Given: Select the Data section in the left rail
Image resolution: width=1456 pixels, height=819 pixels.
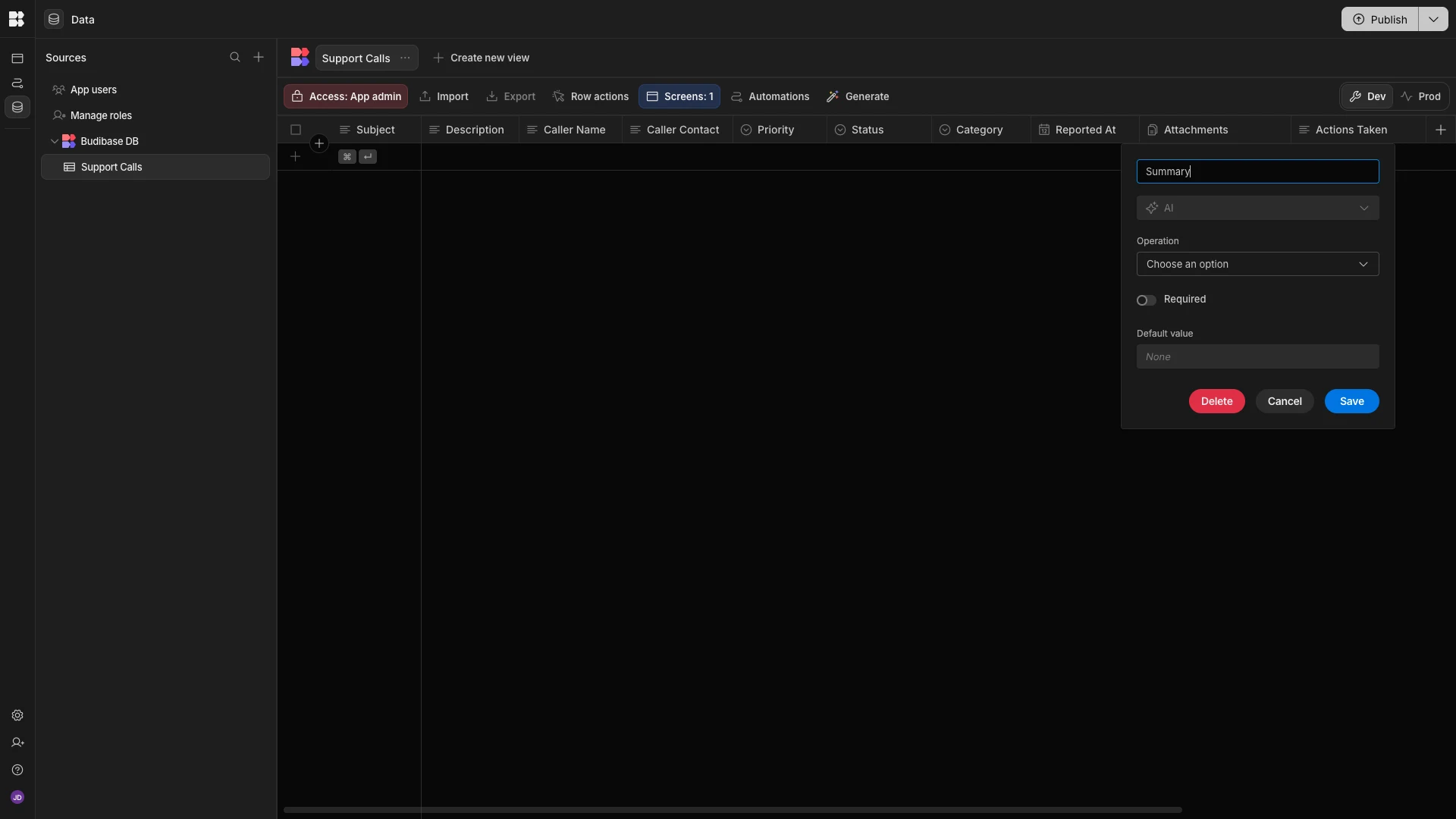Looking at the screenshot, I should pos(17,107).
